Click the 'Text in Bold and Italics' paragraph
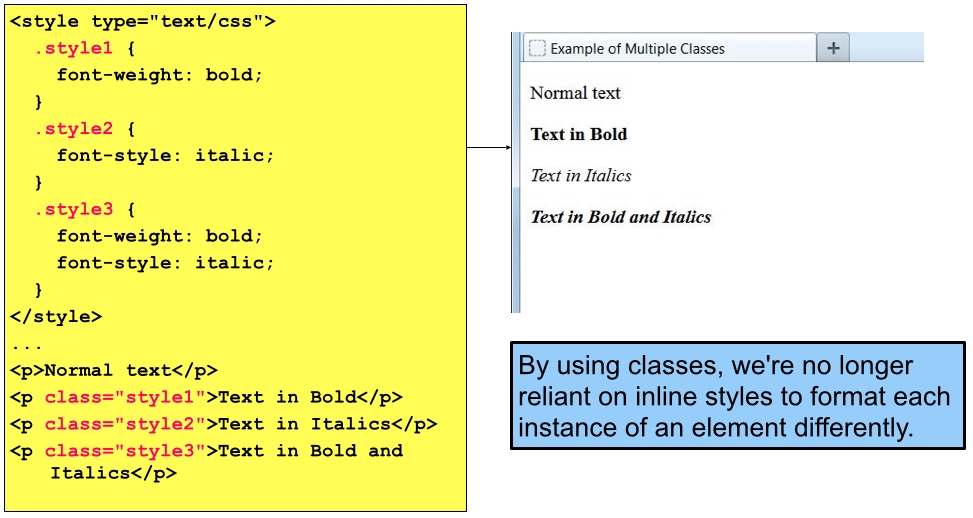973x518 pixels. [x=620, y=217]
